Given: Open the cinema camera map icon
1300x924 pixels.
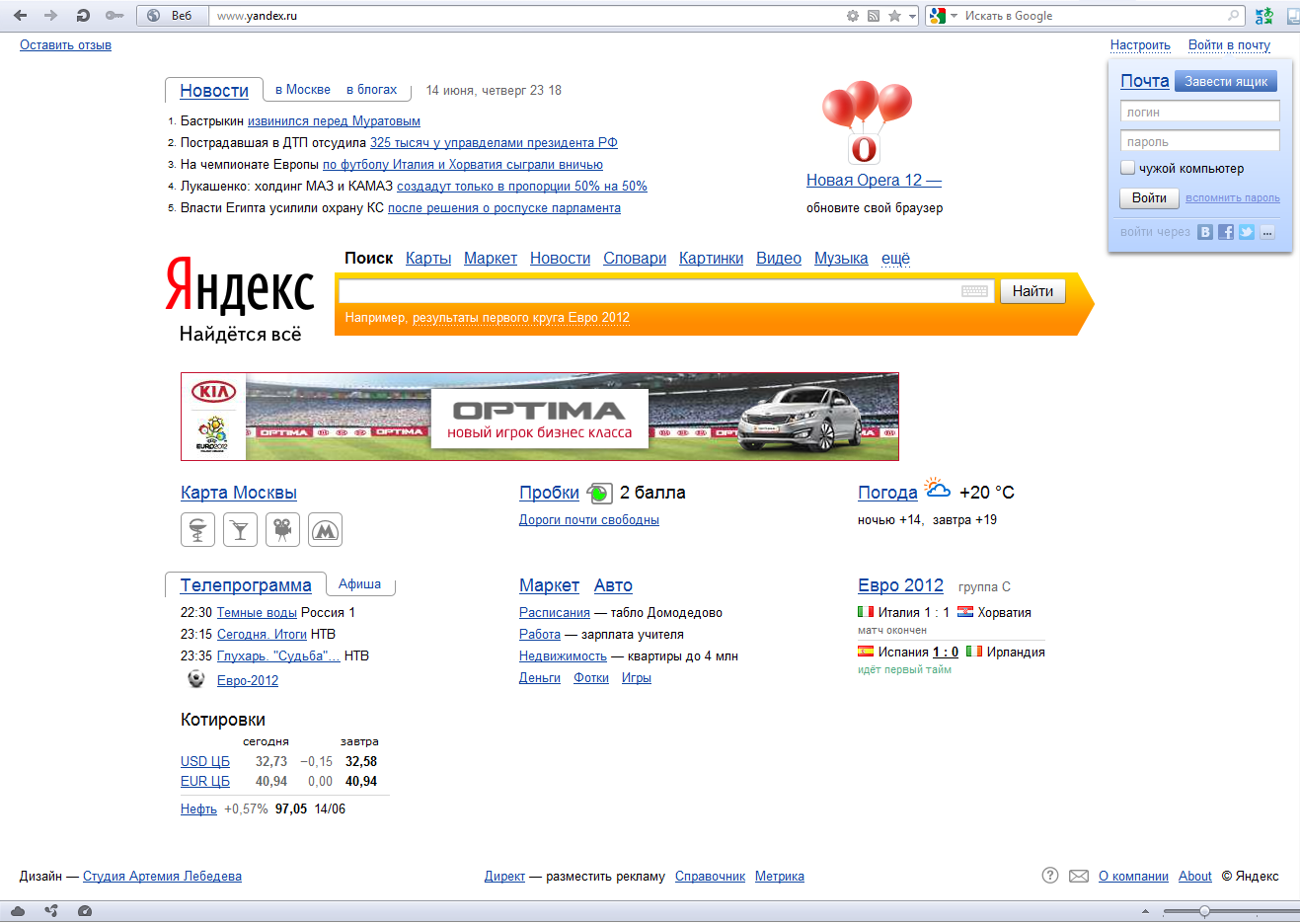Looking at the screenshot, I should pos(282,530).
